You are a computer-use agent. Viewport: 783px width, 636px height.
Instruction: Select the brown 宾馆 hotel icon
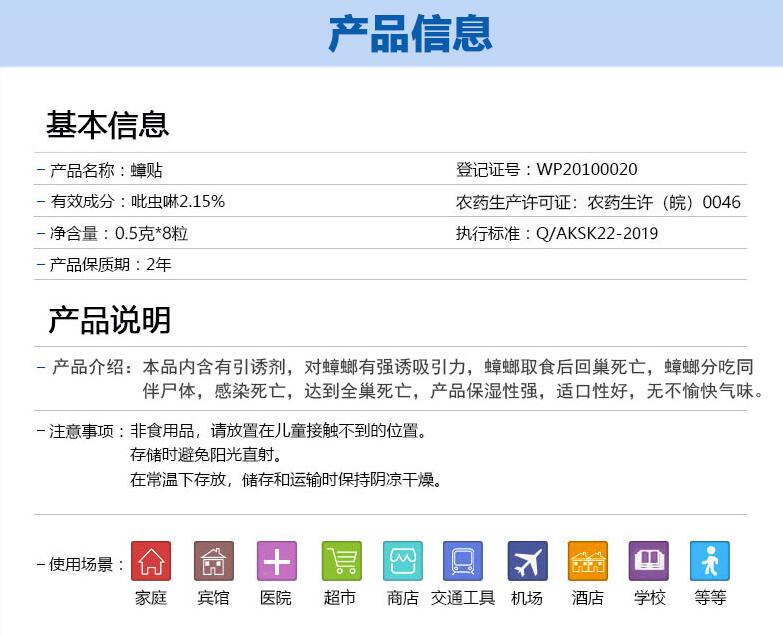tap(213, 561)
